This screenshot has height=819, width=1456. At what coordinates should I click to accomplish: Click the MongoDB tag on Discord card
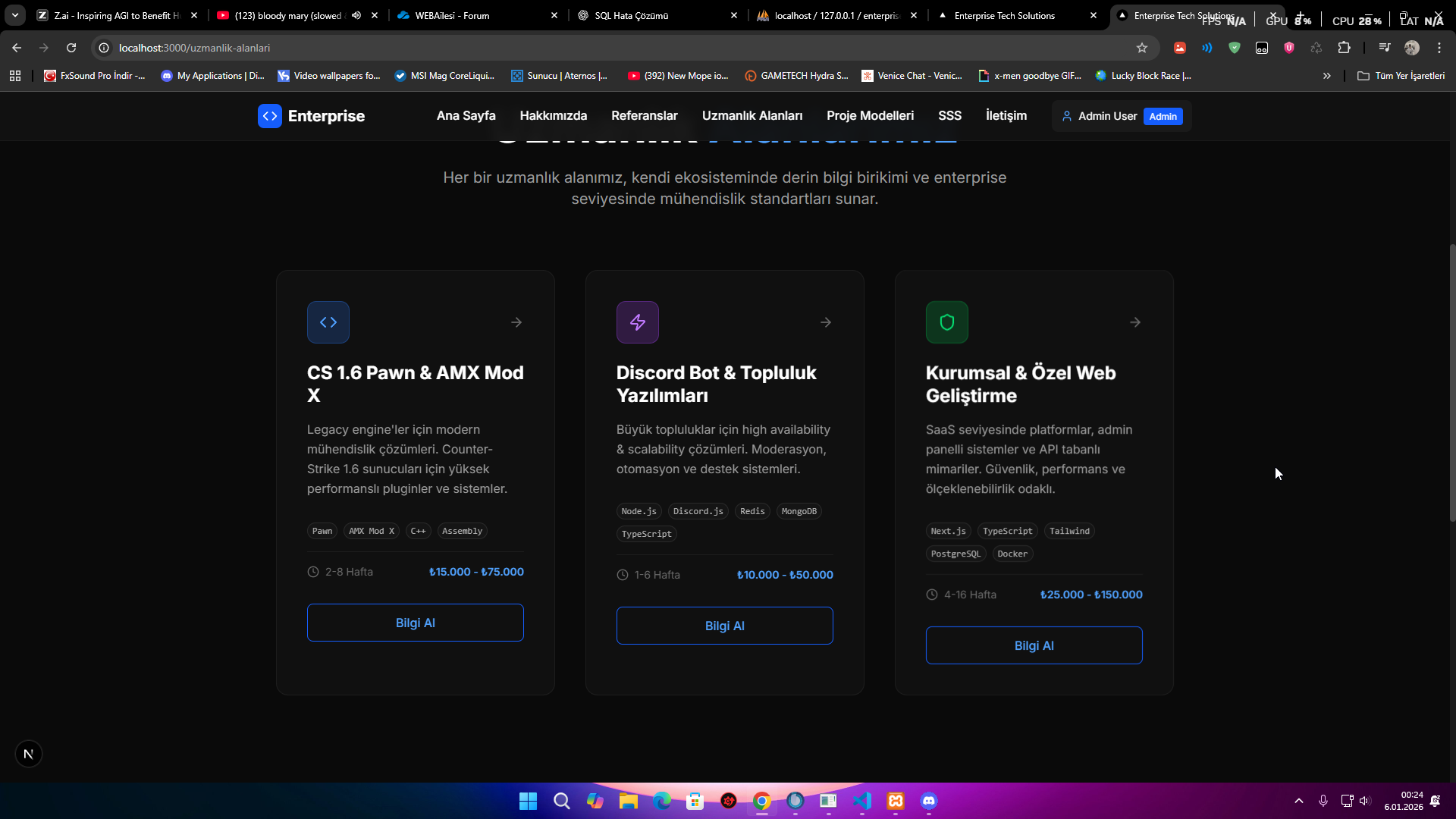tap(799, 511)
